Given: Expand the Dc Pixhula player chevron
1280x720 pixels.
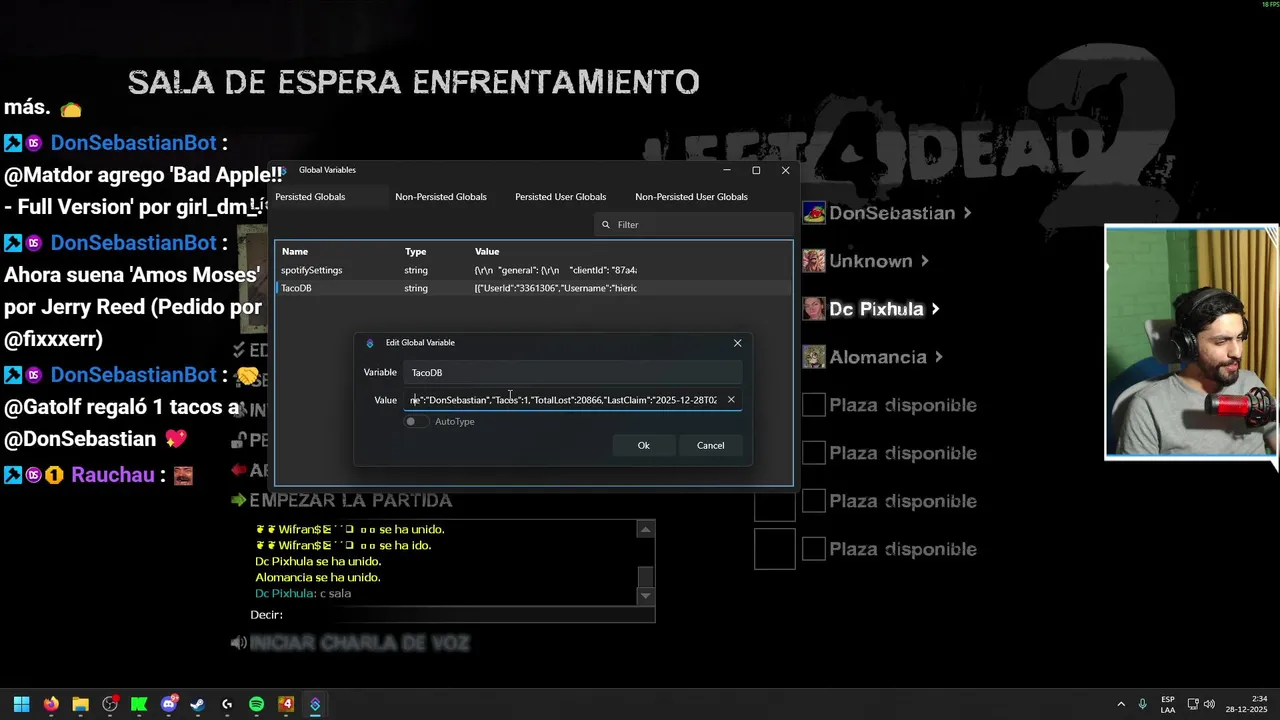Looking at the screenshot, I should [x=935, y=309].
